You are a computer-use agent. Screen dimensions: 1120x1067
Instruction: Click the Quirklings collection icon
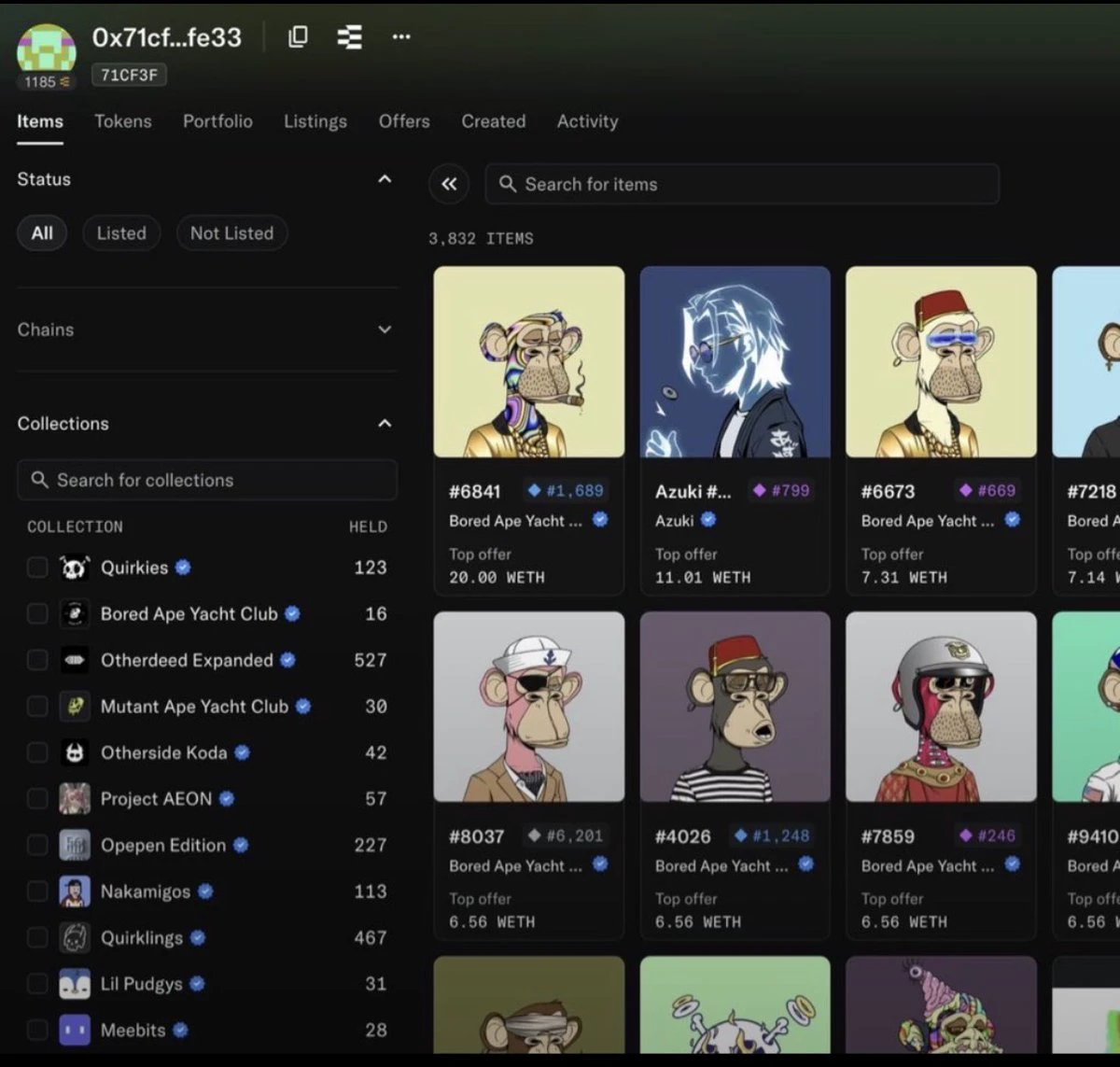(x=75, y=937)
